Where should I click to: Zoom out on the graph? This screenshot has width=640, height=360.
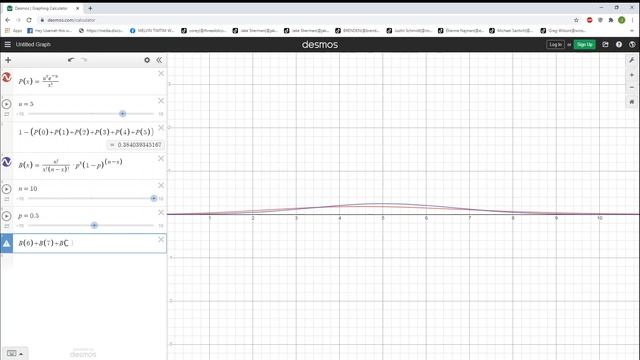coord(631,87)
